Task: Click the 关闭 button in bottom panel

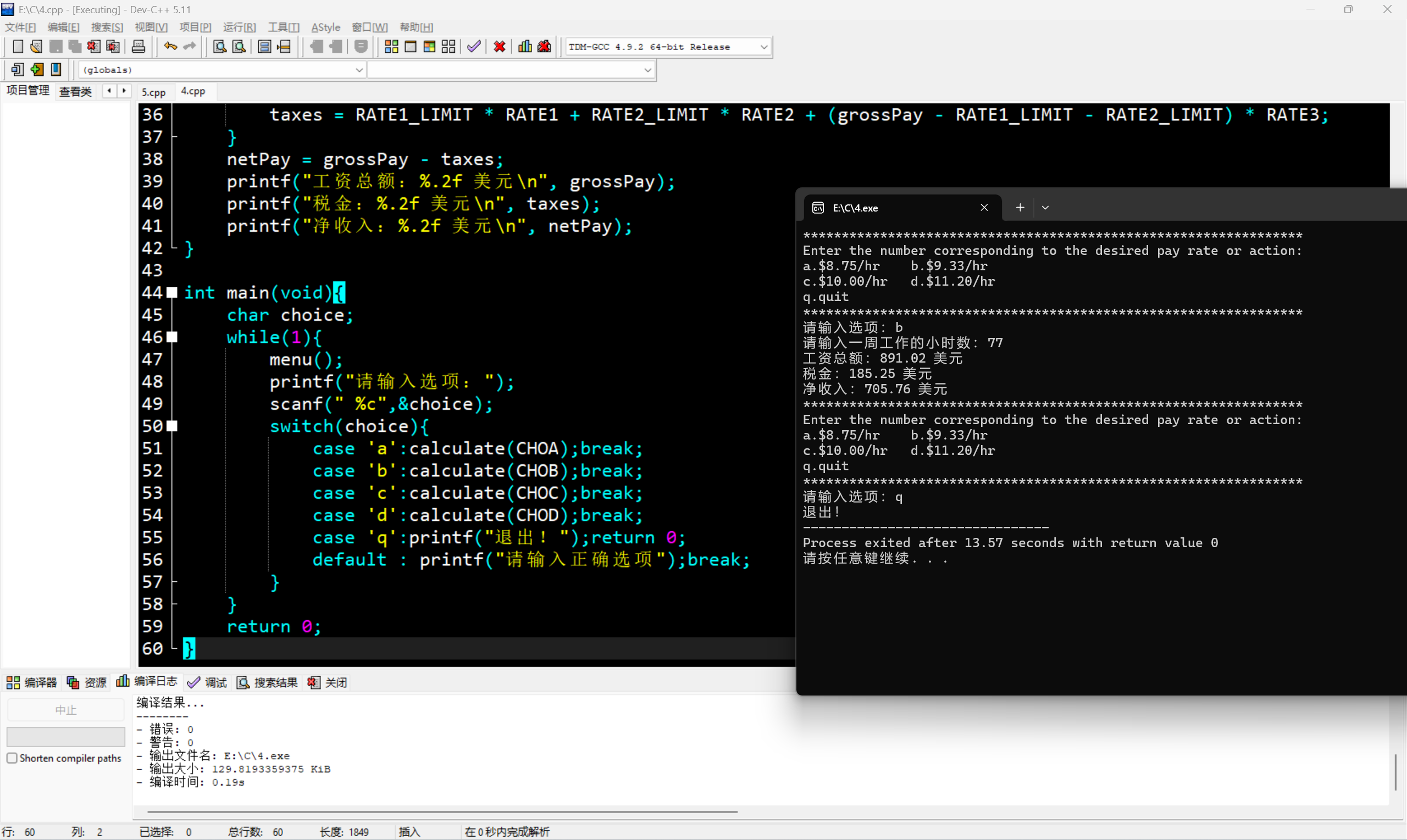Action: pos(328,683)
